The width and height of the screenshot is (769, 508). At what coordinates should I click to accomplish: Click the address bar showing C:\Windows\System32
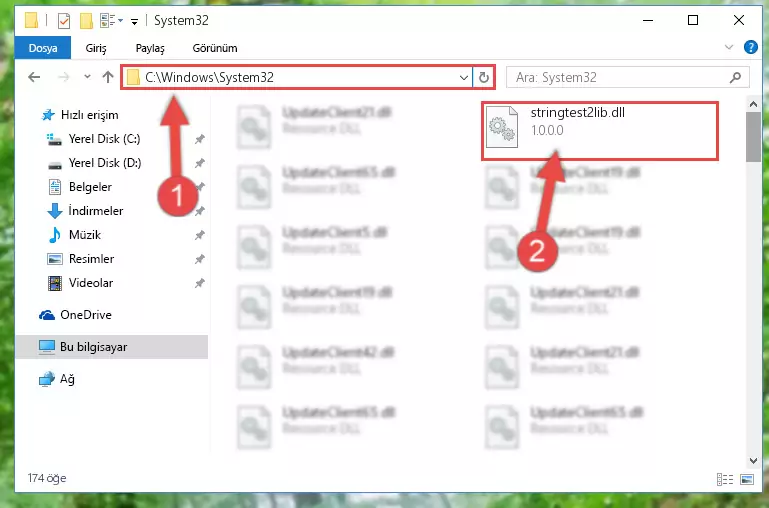(x=297, y=77)
